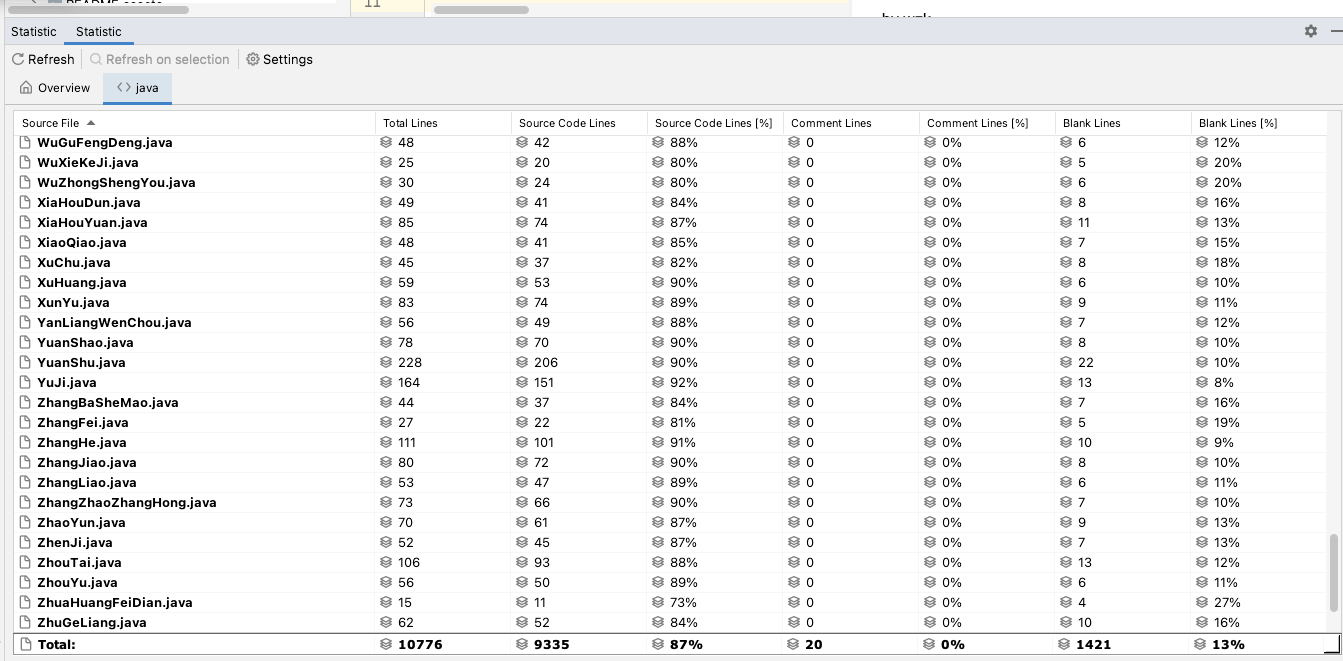Select the ZhouTai.java file name

click(79, 562)
